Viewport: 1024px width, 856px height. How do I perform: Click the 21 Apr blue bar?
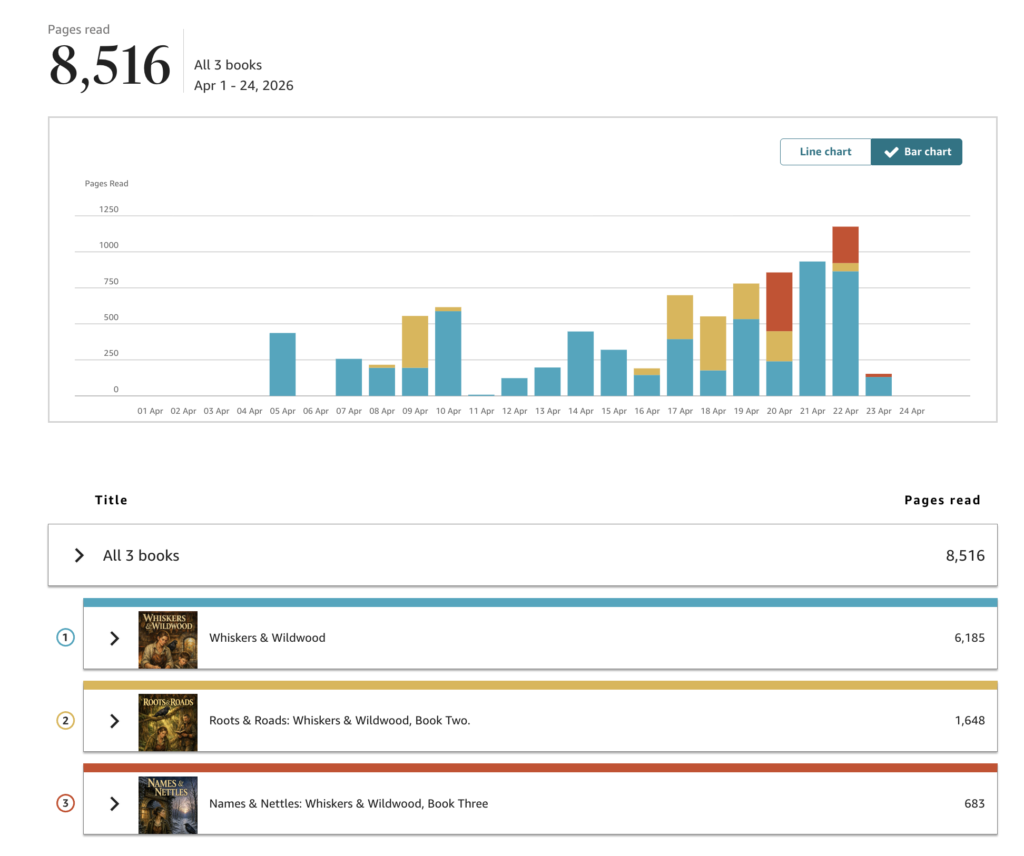(812, 328)
